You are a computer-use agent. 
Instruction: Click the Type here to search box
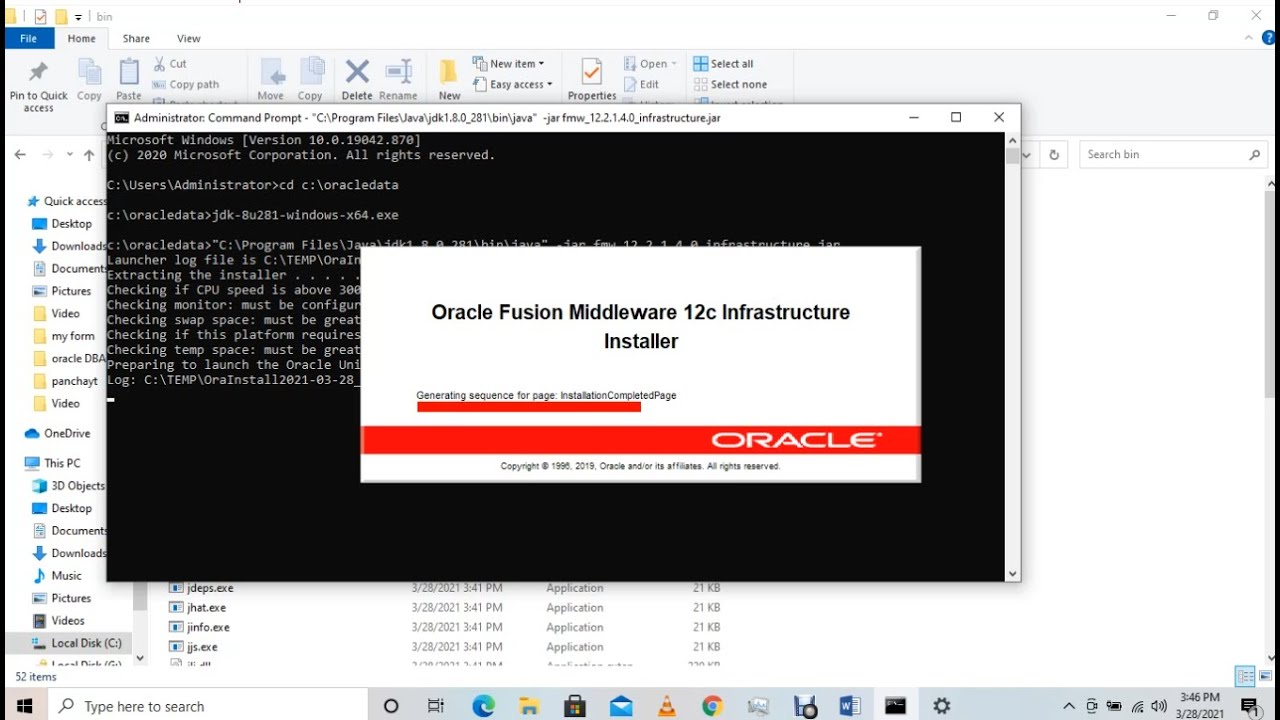(210, 706)
